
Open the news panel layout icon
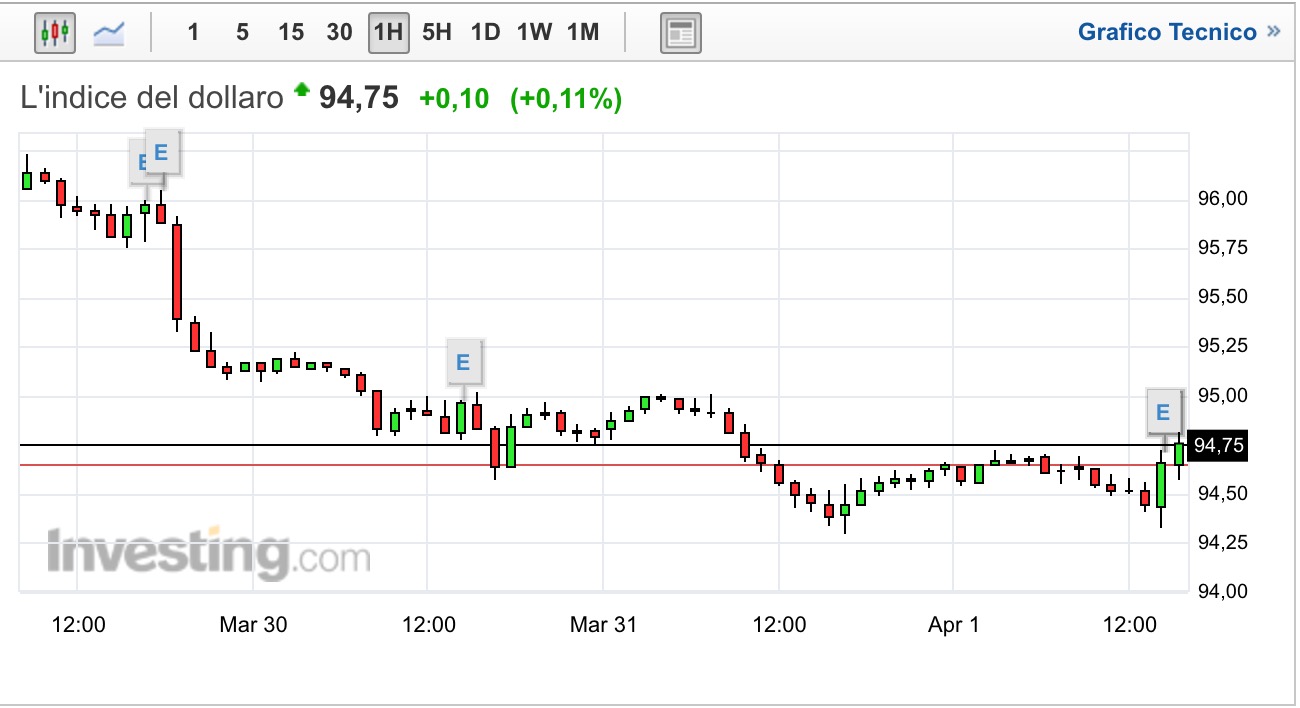[681, 33]
